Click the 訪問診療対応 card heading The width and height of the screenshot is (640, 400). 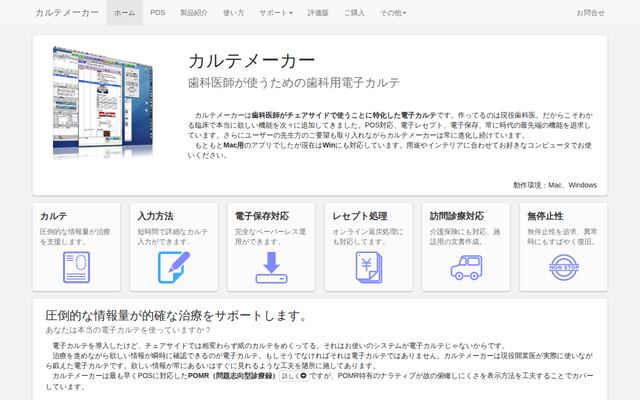tap(457, 216)
